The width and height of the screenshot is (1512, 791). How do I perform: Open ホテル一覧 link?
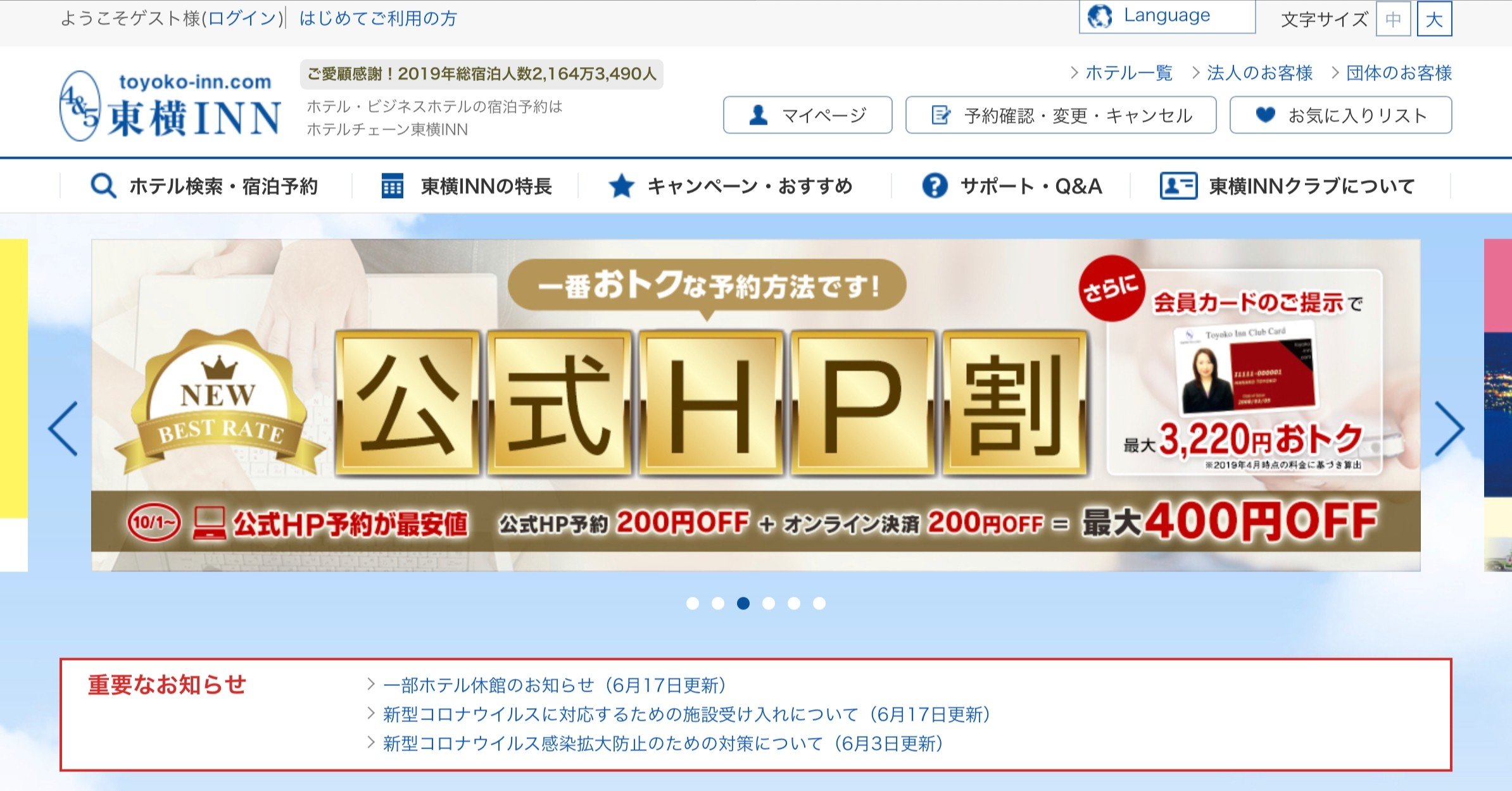click(1128, 73)
